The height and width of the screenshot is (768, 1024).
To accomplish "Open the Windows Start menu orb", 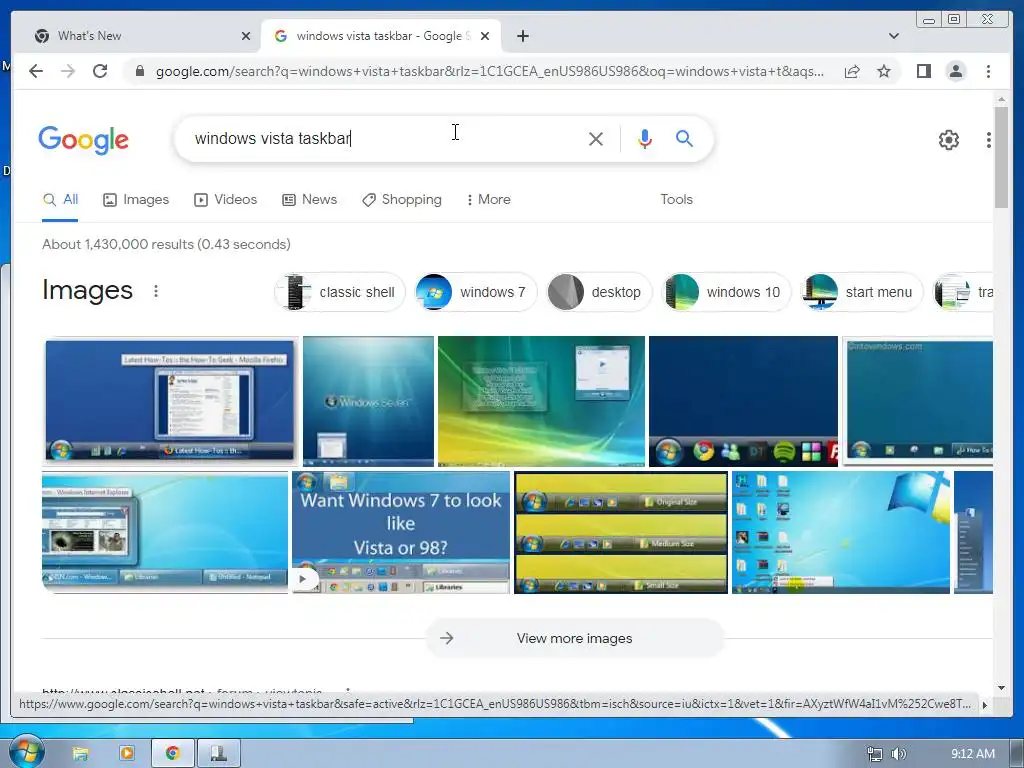I will click(26, 752).
